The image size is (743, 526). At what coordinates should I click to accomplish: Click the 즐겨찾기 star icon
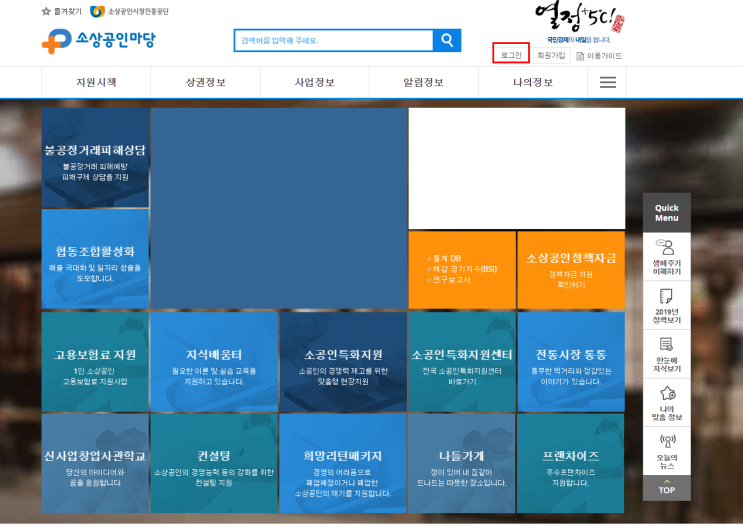pyautogui.click(x=46, y=11)
